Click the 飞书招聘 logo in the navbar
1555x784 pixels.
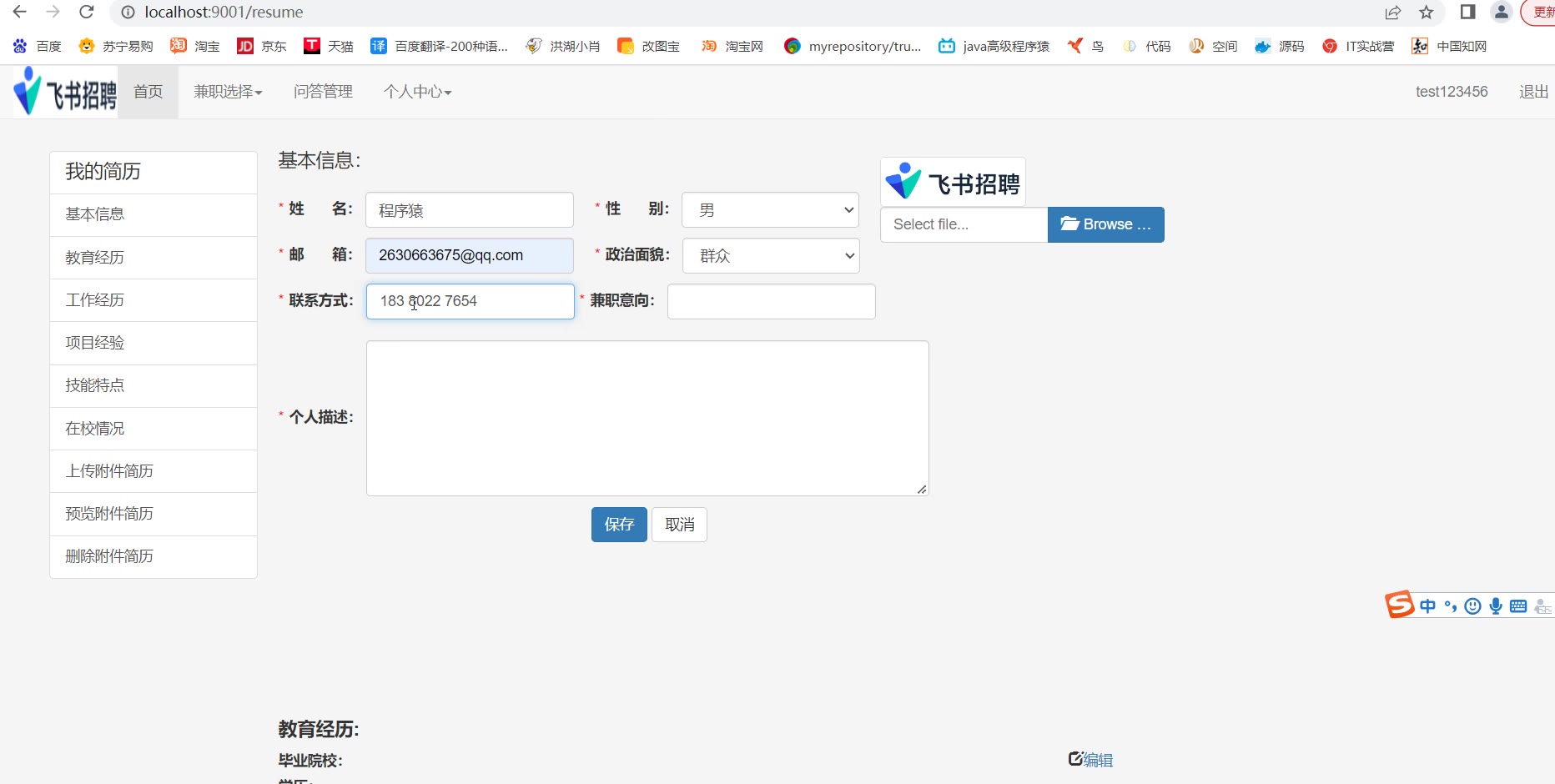65,92
